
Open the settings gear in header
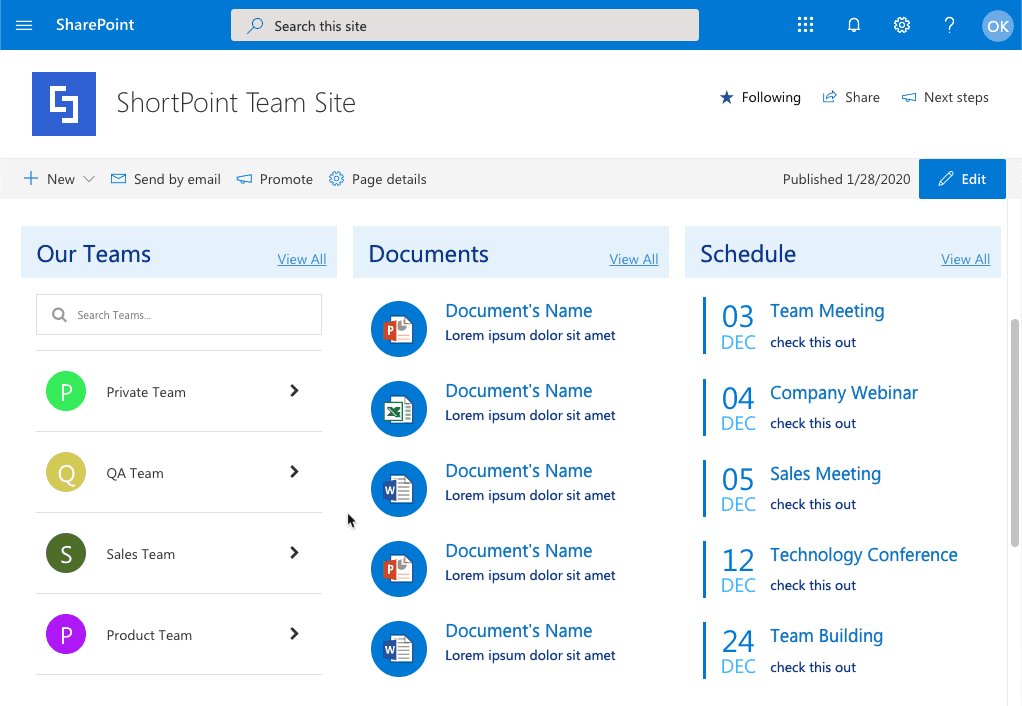[902, 26]
